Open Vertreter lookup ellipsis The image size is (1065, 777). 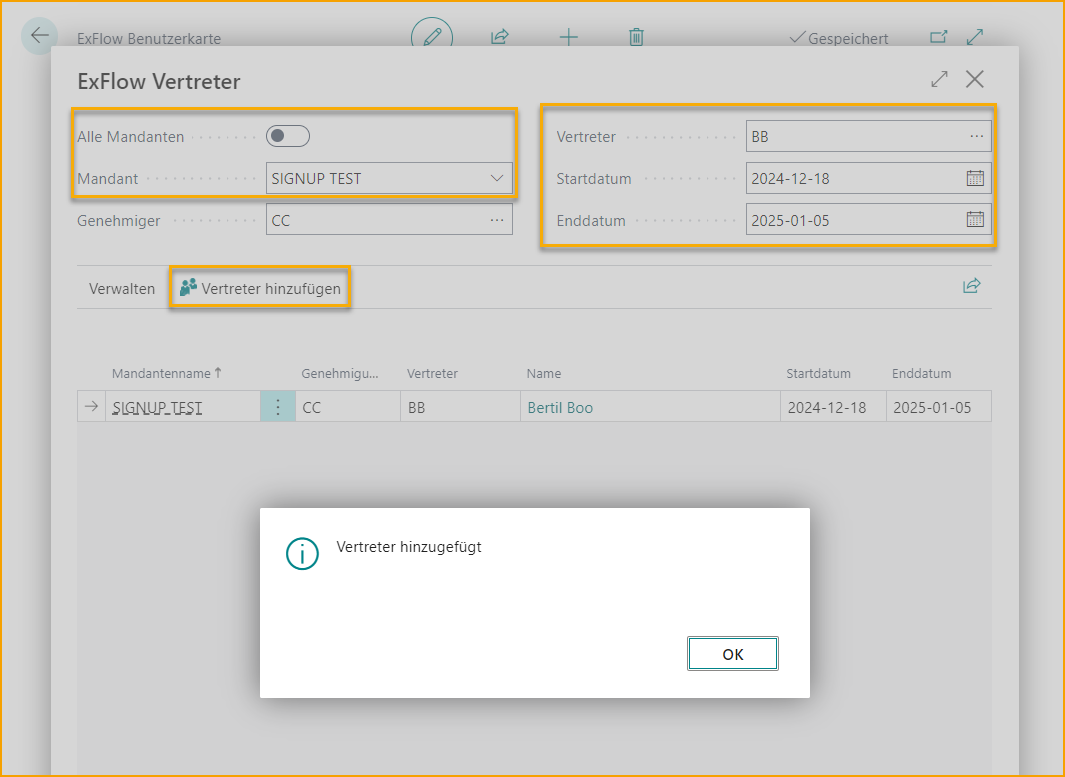tap(976, 137)
